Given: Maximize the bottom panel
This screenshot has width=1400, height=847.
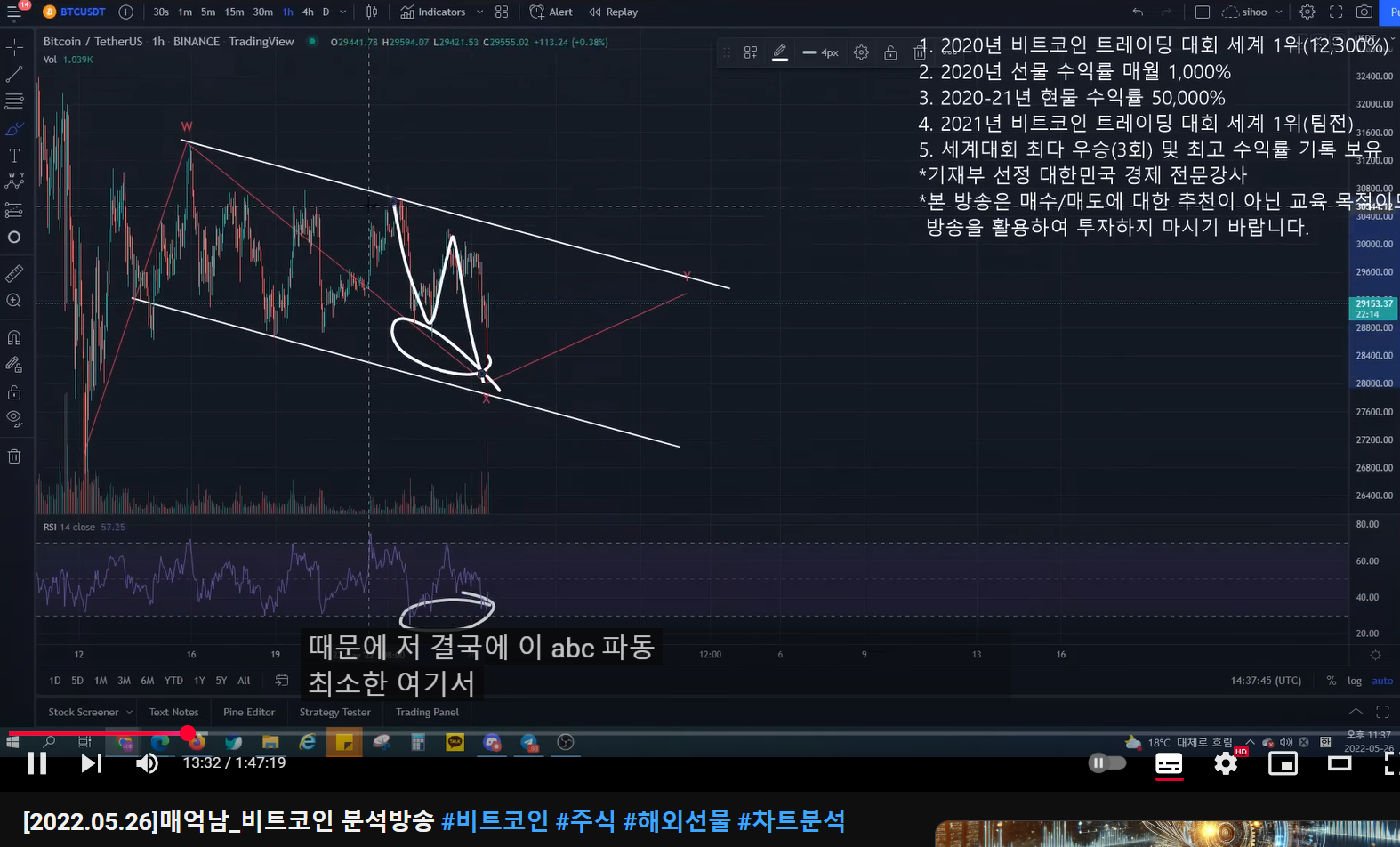Looking at the screenshot, I should 1382,712.
